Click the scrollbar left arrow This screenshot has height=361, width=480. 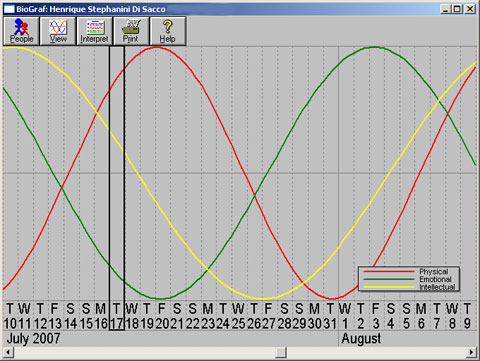click(8, 352)
